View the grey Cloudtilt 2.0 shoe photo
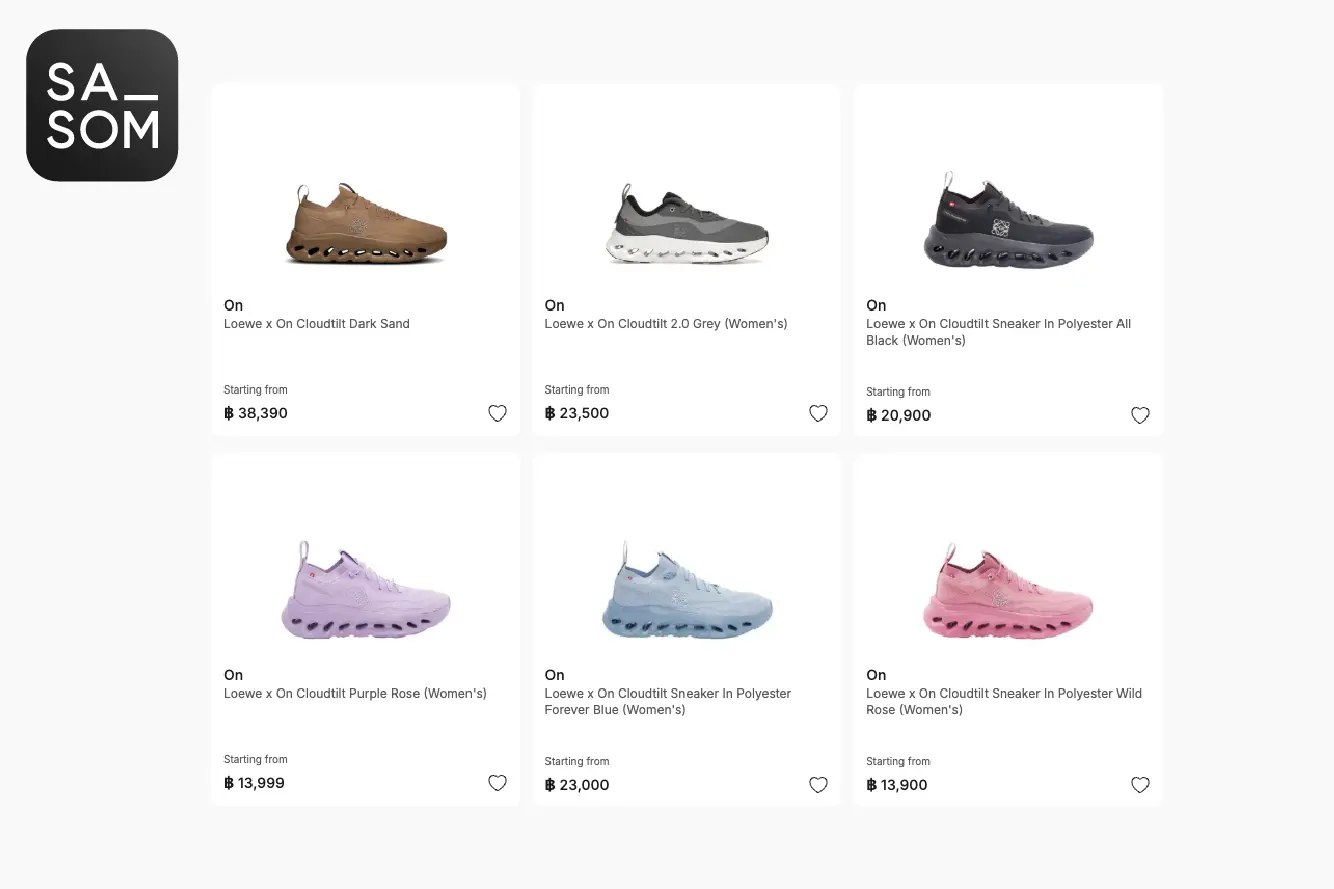Viewport: 1334px width, 889px height. (687, 224)
